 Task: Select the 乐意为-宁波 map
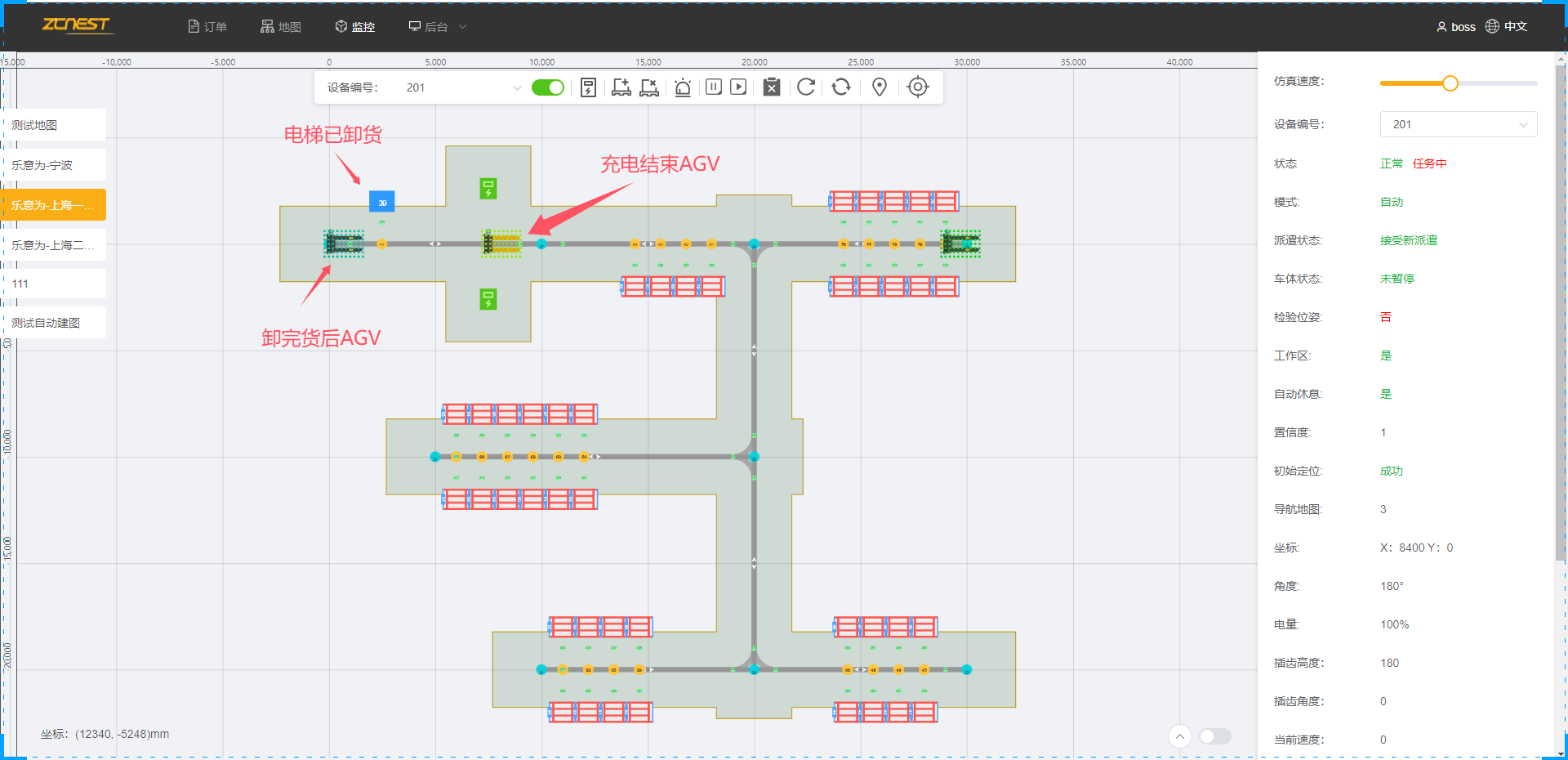click(x=54, y=165)
